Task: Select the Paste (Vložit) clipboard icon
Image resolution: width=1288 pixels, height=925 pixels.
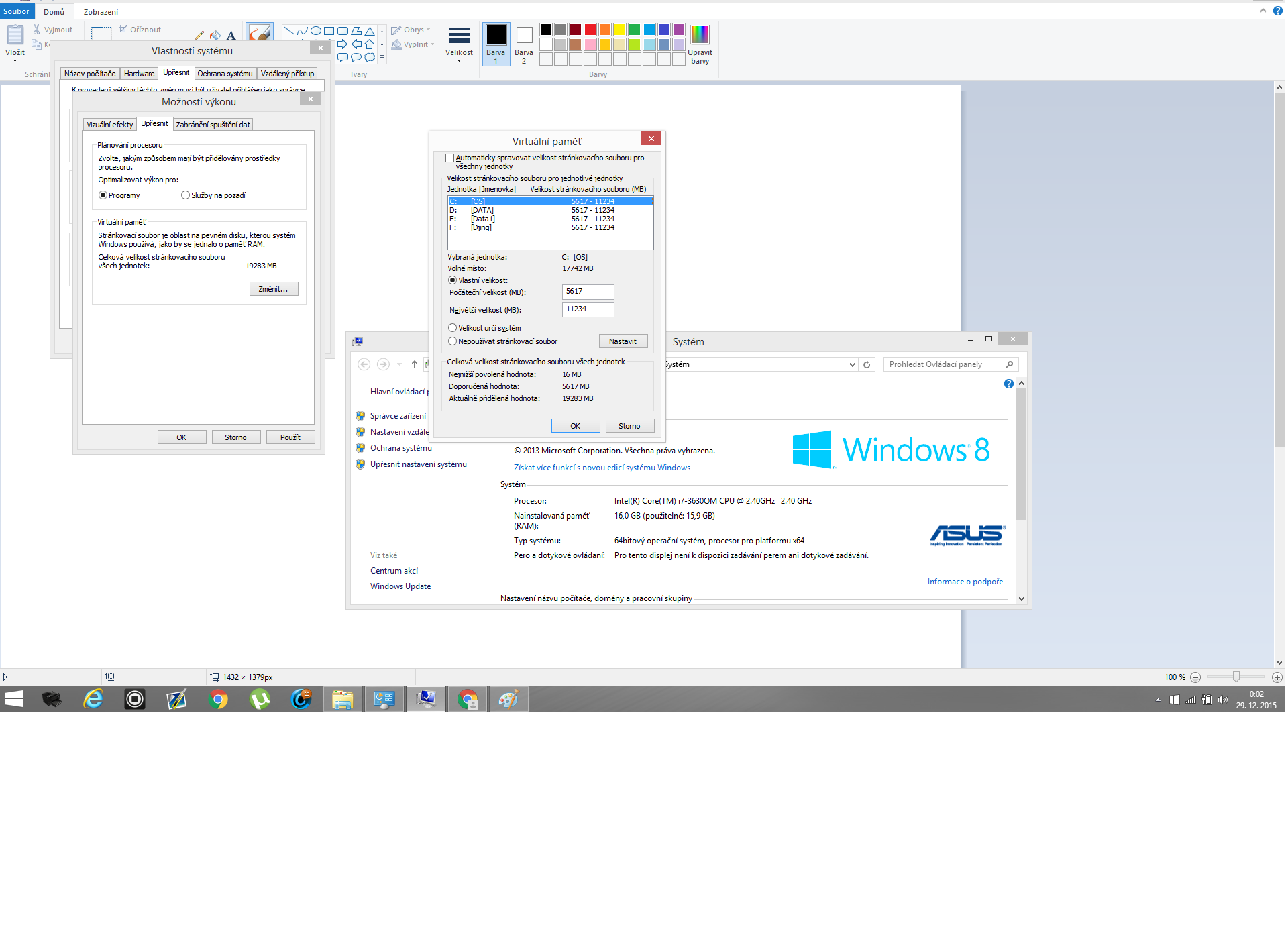Action: [15, 35]
